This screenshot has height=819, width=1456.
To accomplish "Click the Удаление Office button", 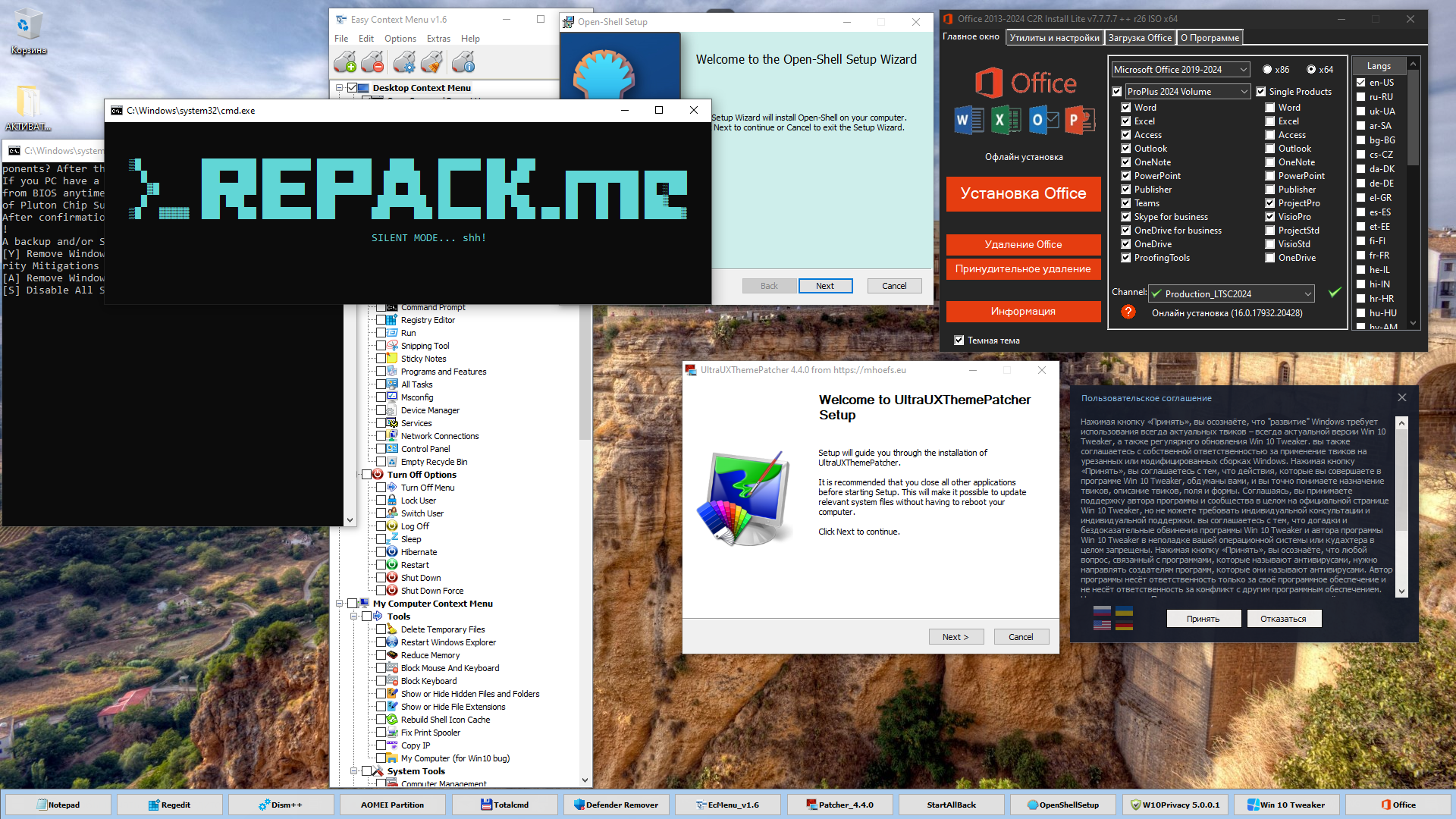I will point(1023,244).
